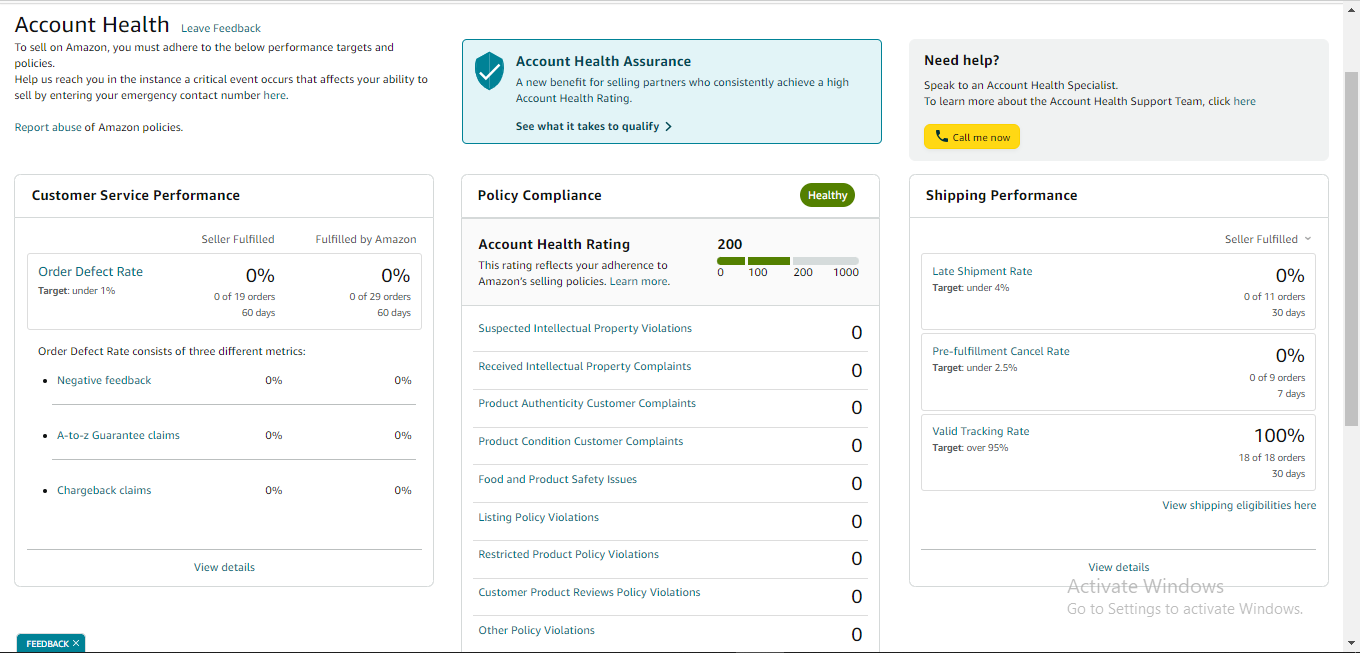Screen dimensions: 1360x653
Task: Click the Account Health page heading
Action: (92, 25)
